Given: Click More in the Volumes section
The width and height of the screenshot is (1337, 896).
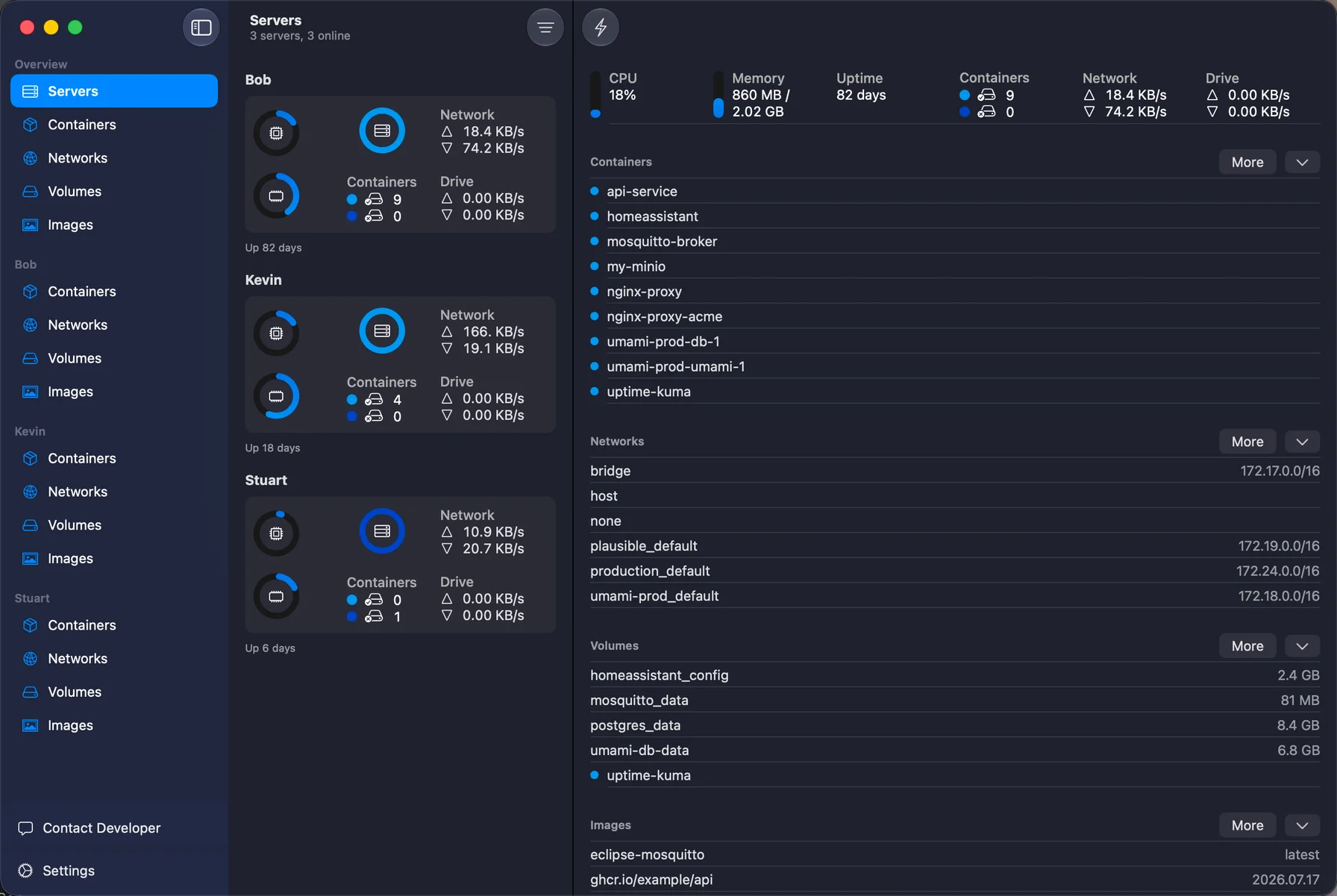Looking at the screenshot, I should tap(1247, 646).
